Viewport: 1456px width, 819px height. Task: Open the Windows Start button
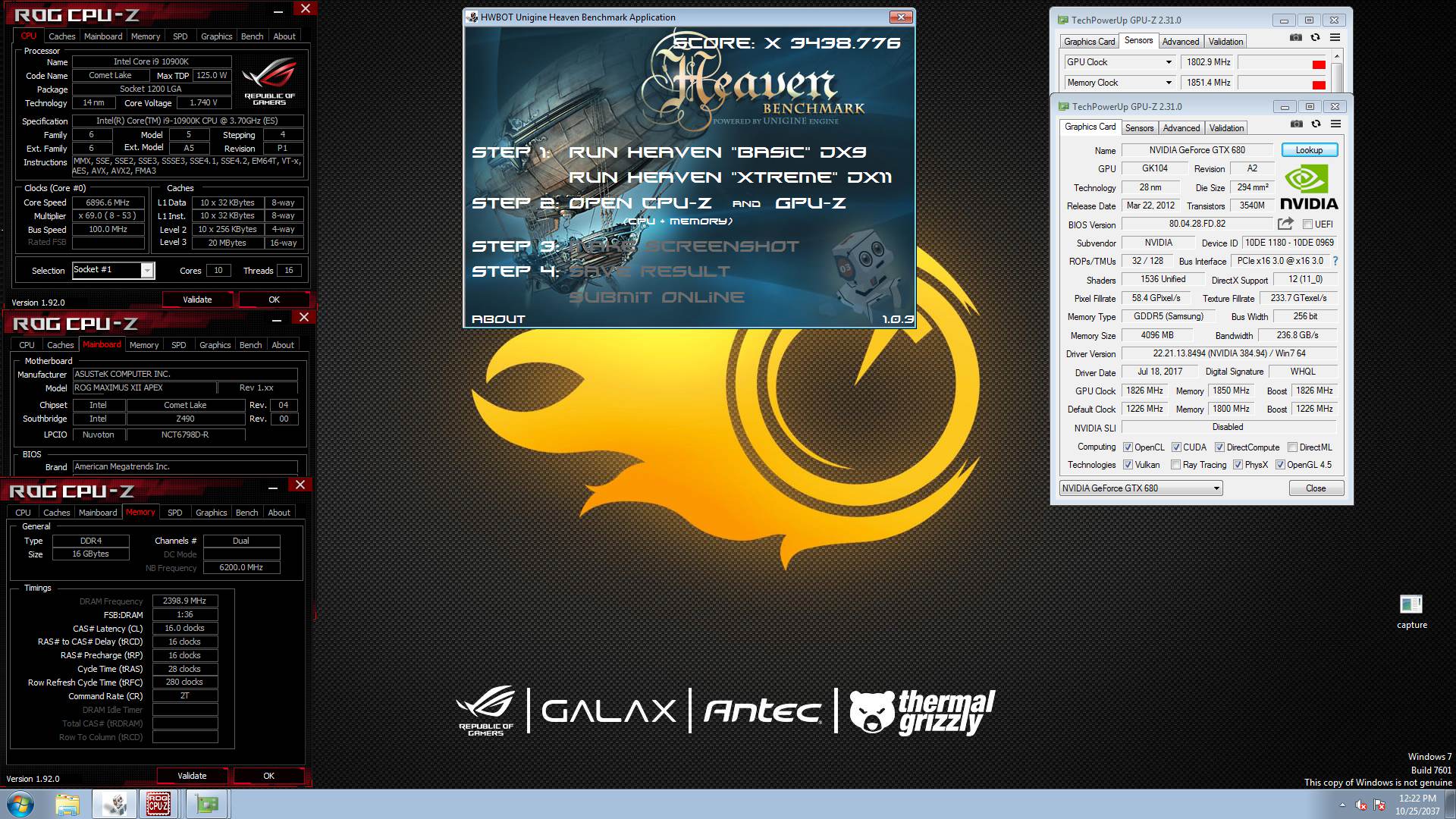click(20, 804)
